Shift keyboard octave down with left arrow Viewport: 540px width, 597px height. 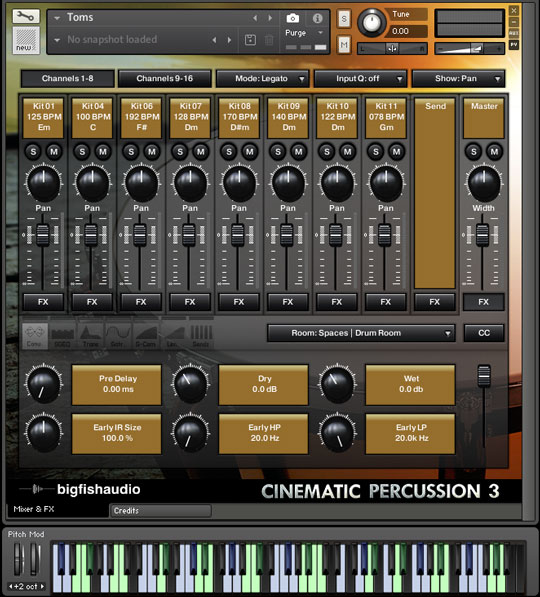point(11,586)
